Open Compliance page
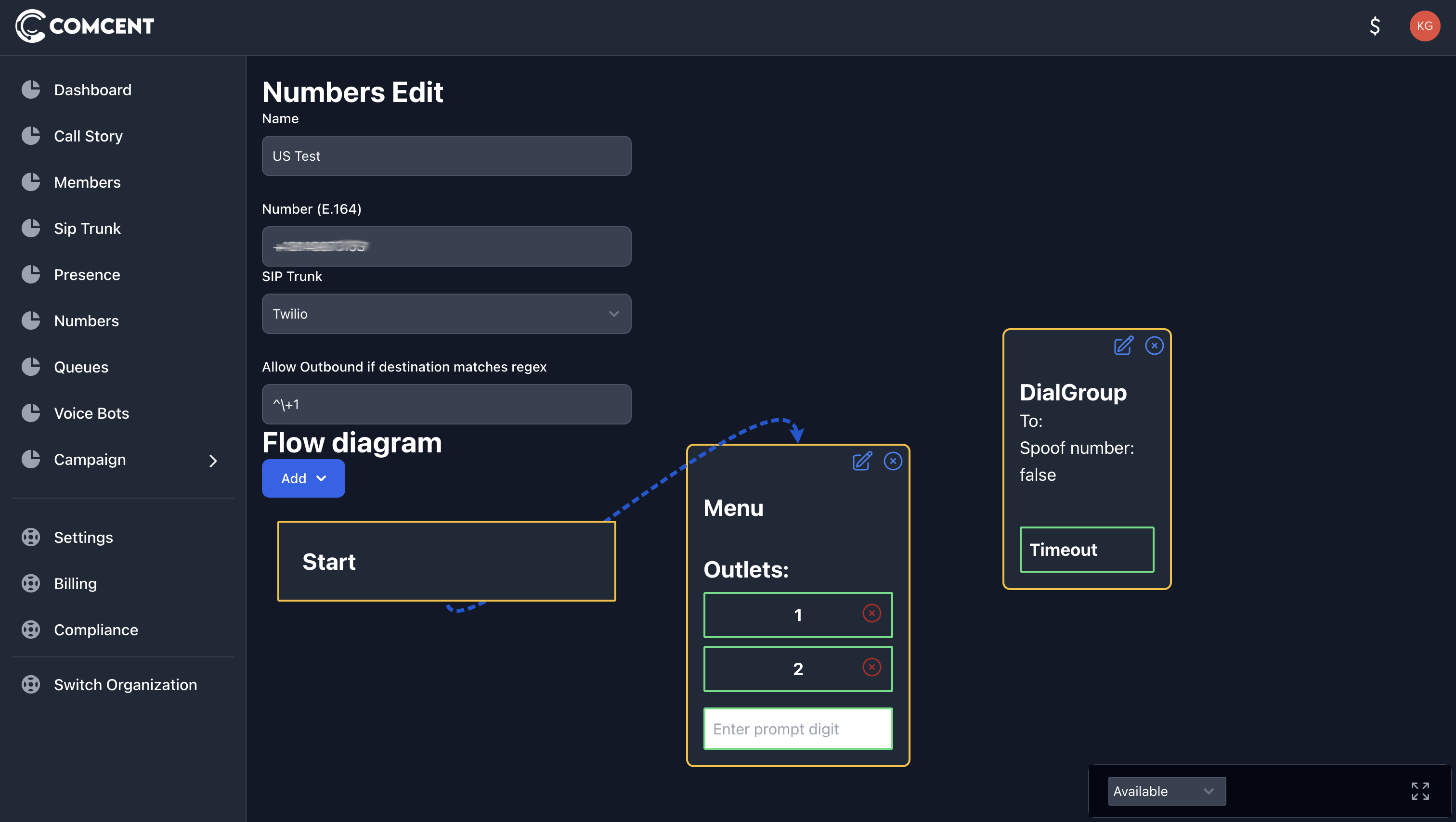 [96, 630]
